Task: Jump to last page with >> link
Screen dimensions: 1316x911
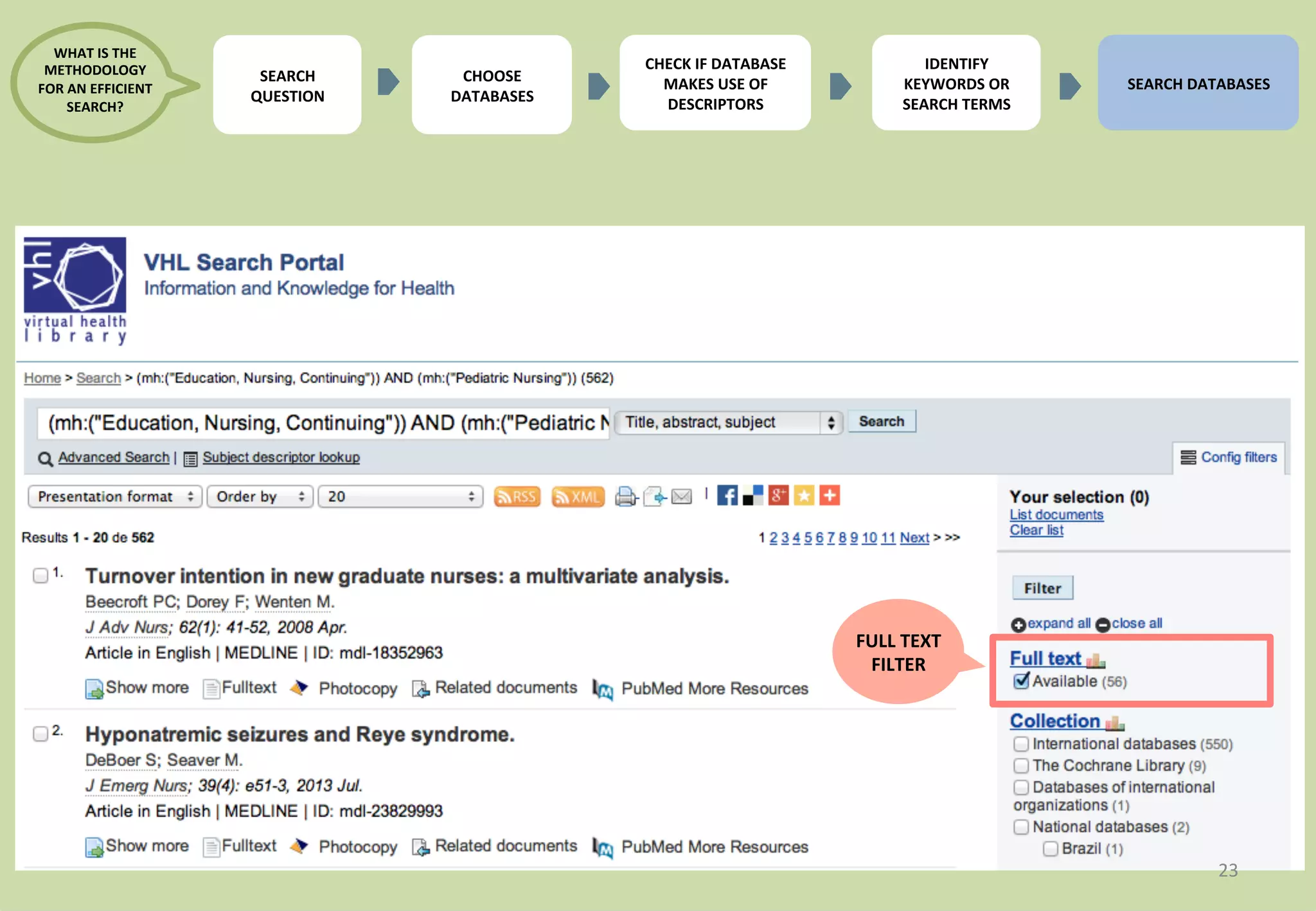Action: pos(952,538)
